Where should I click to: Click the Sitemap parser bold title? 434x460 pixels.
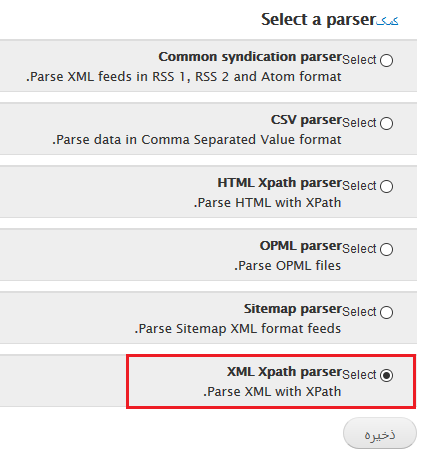pyautogui.click(x=293, y=309)
